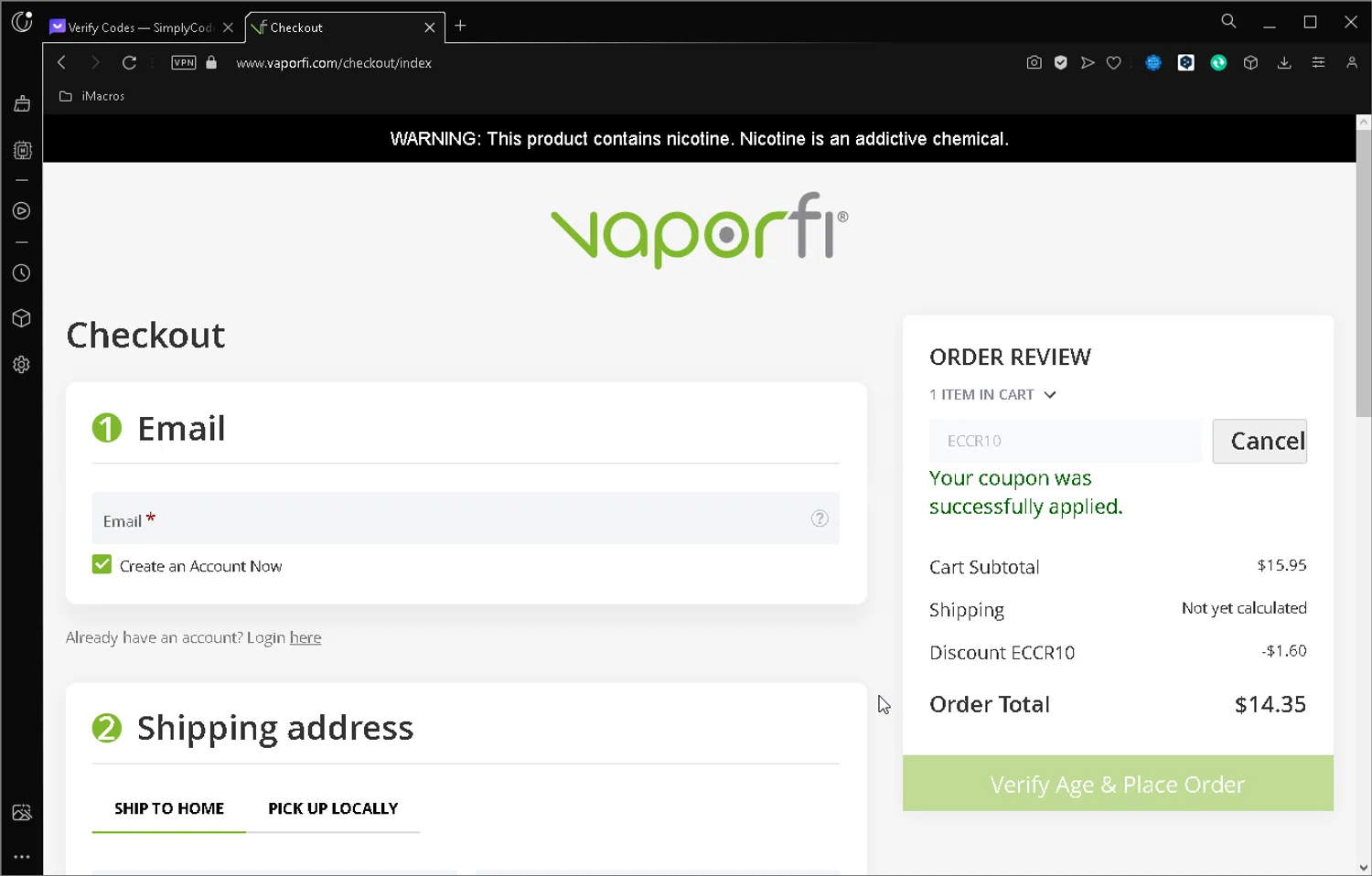
Task: Open sidebar workspaces icon
Action: click(x=22, y=104)
